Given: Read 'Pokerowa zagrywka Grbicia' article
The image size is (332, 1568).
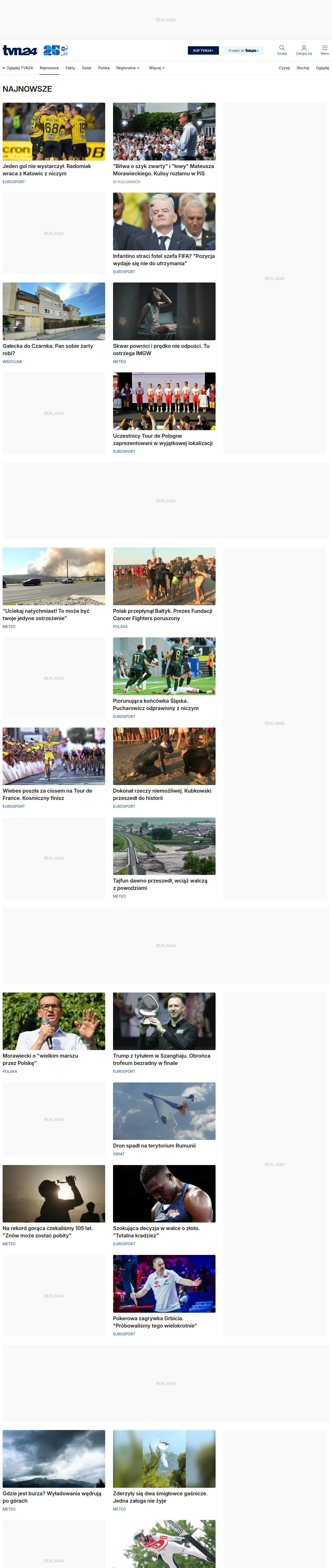Looking at the screenshot, I should (155, 1322).
